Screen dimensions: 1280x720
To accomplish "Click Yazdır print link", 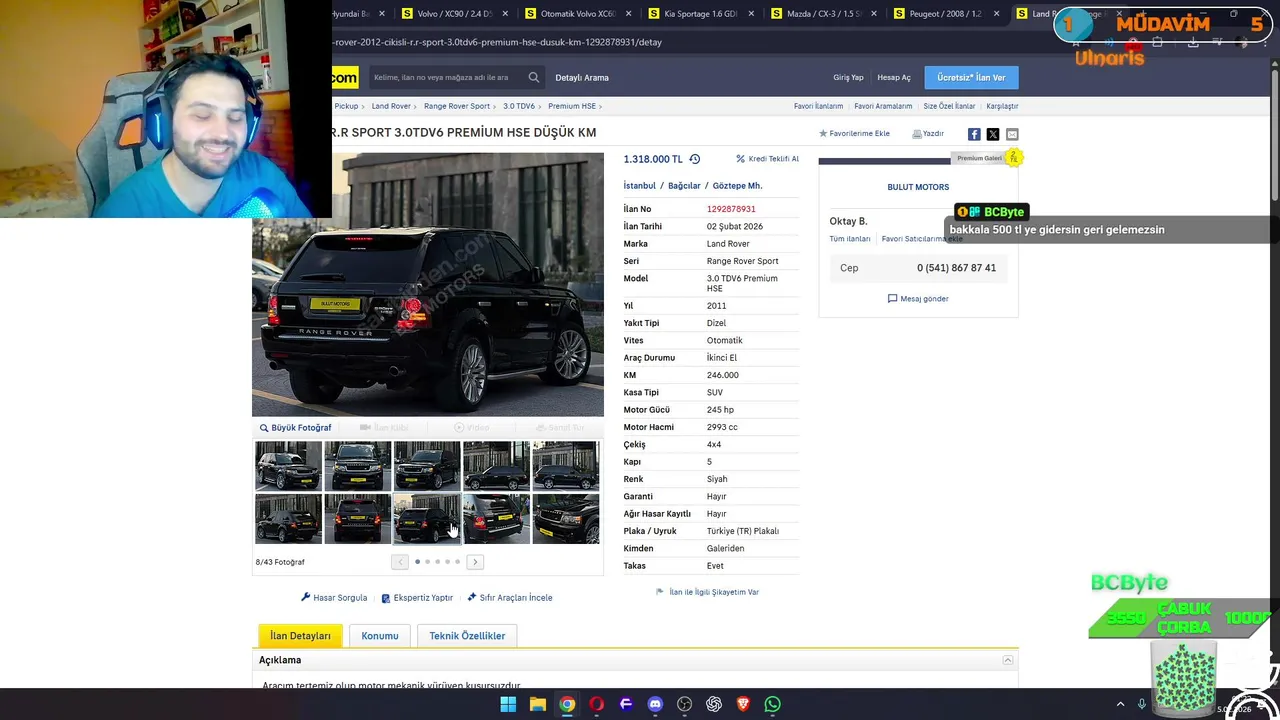I will tap(928, 133).
